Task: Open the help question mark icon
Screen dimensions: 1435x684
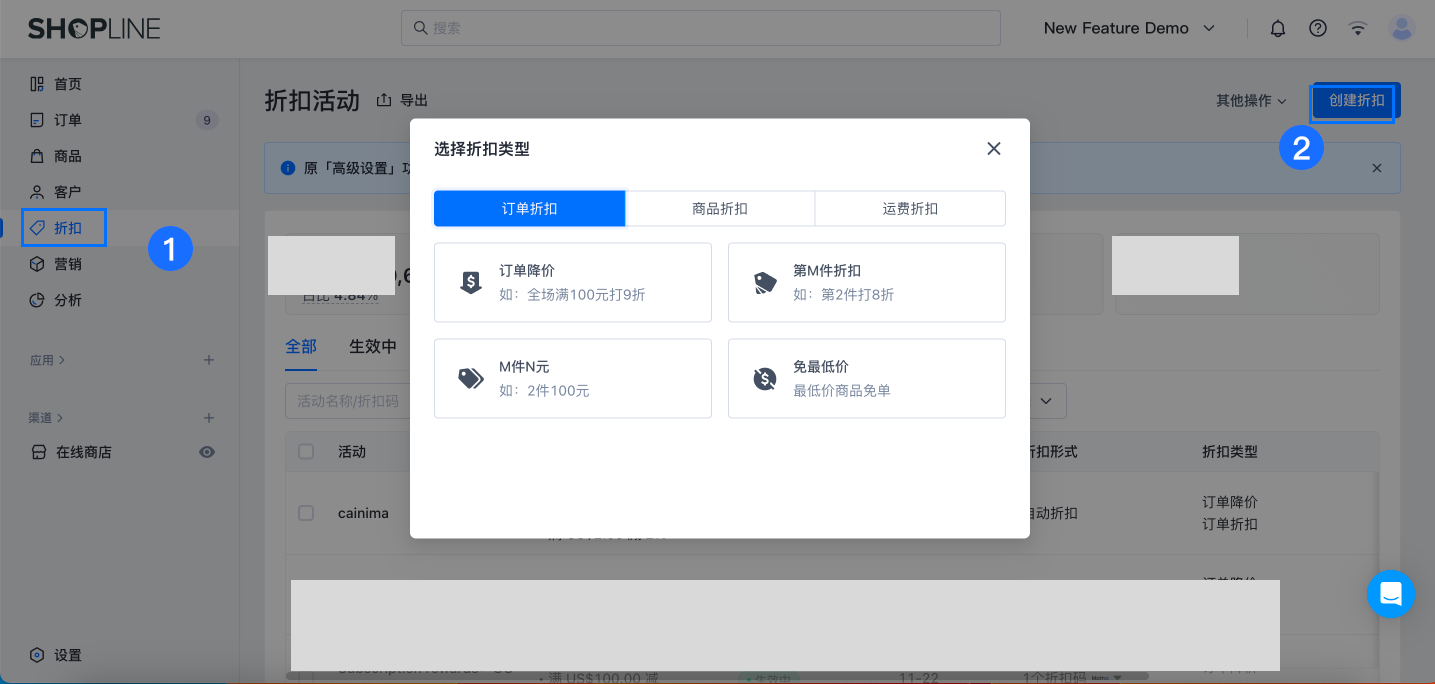Action: [1318, 28]
